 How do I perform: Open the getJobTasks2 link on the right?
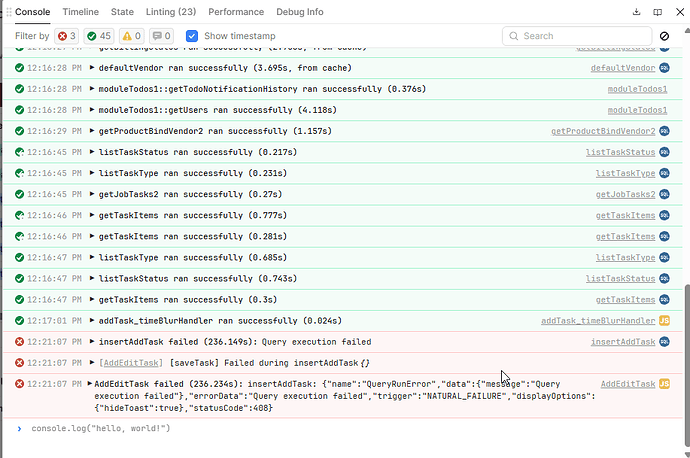625,194
